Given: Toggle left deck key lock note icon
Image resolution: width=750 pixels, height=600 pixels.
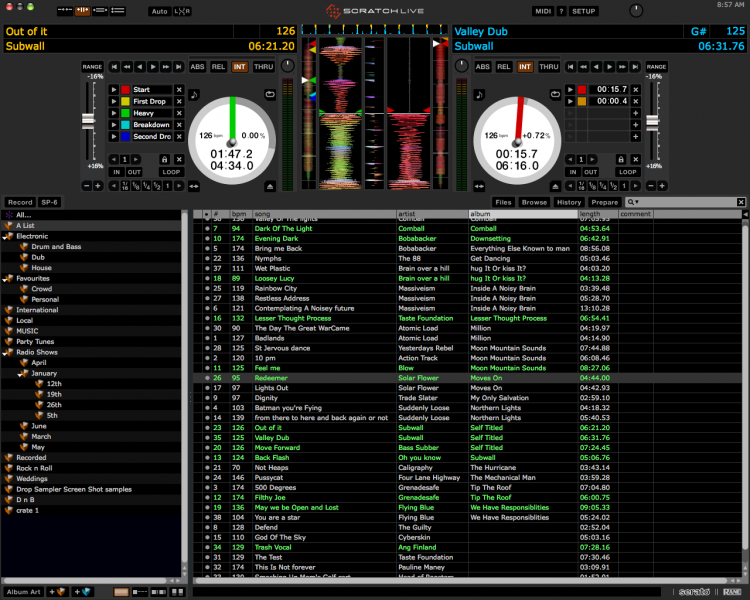Looking at the screenshot, I should (194, 94).
